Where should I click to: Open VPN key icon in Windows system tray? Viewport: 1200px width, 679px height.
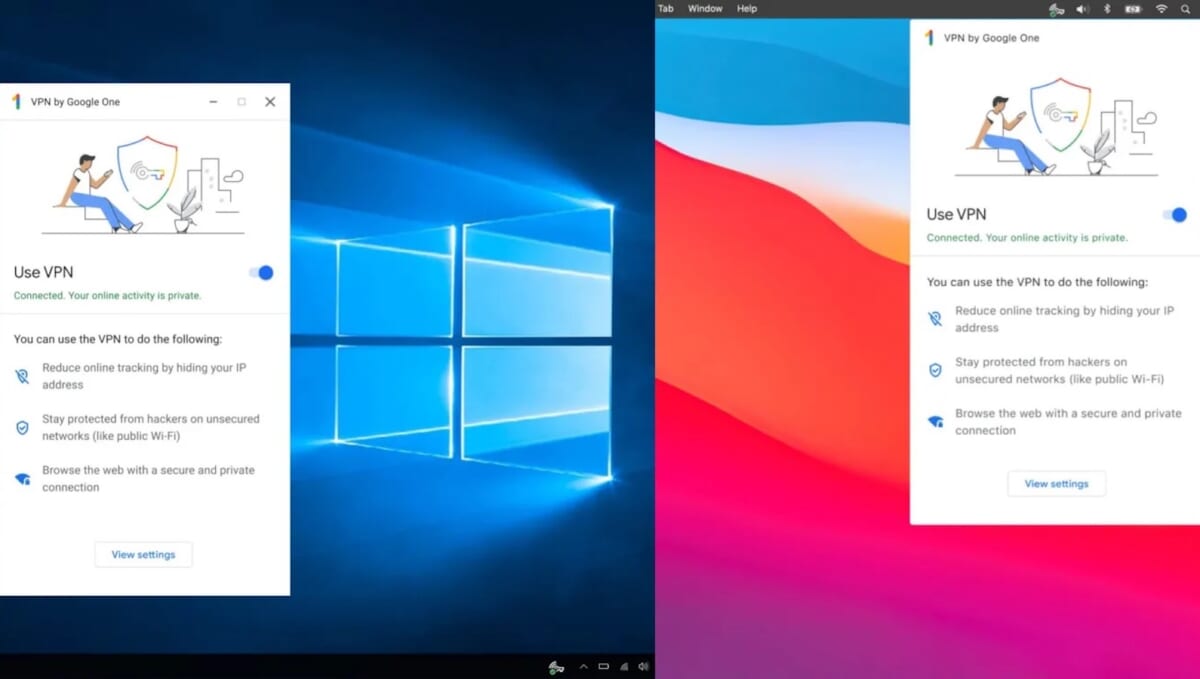click(x=557, y=666)
